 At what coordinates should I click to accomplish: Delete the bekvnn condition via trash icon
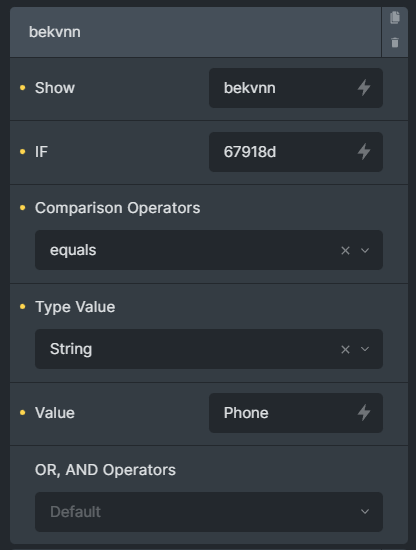click(x=395, y=42)
